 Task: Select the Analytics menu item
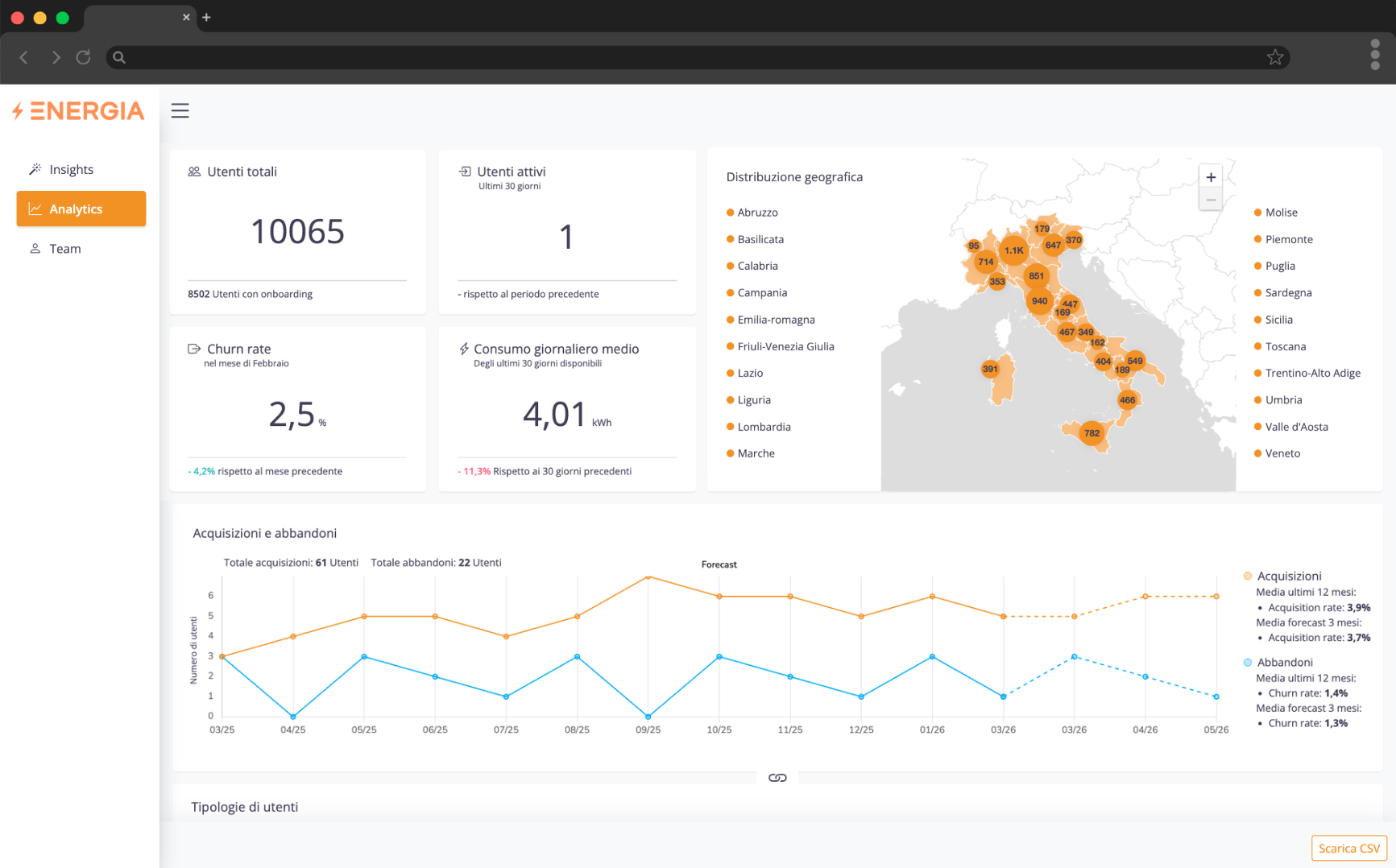(81, 209)
